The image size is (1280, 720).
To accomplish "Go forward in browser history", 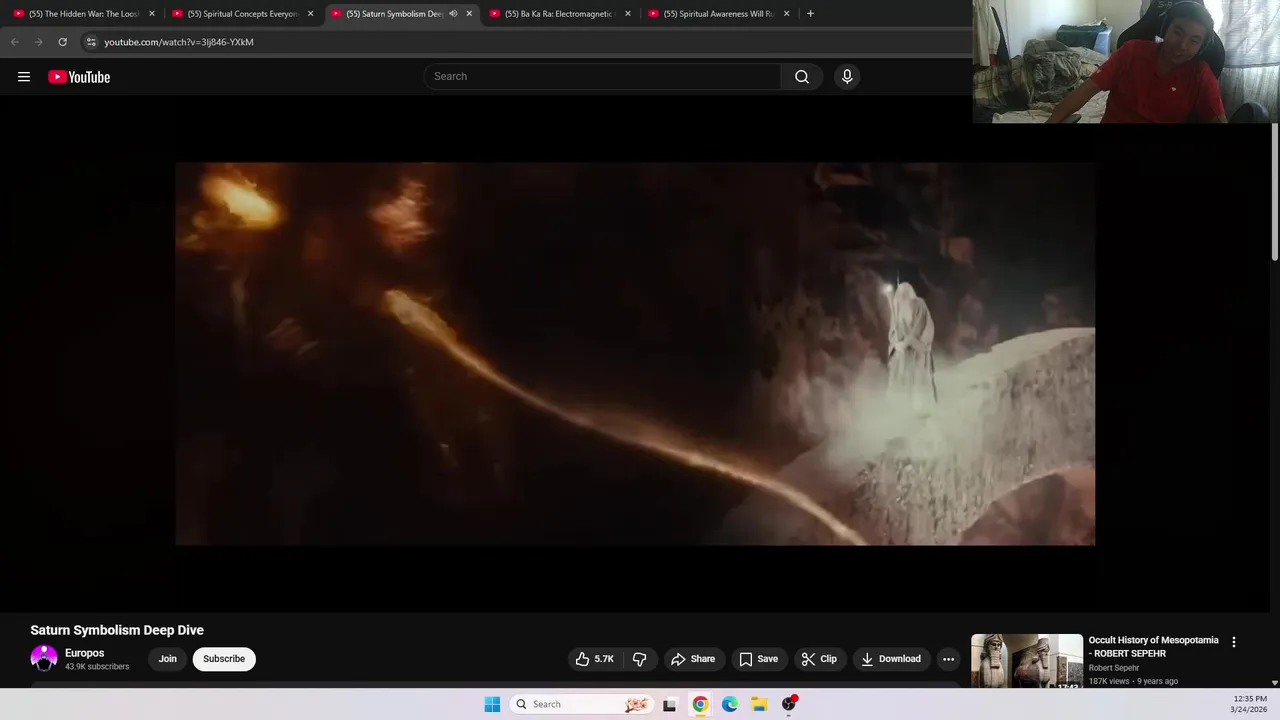I will tap(38, 42).
